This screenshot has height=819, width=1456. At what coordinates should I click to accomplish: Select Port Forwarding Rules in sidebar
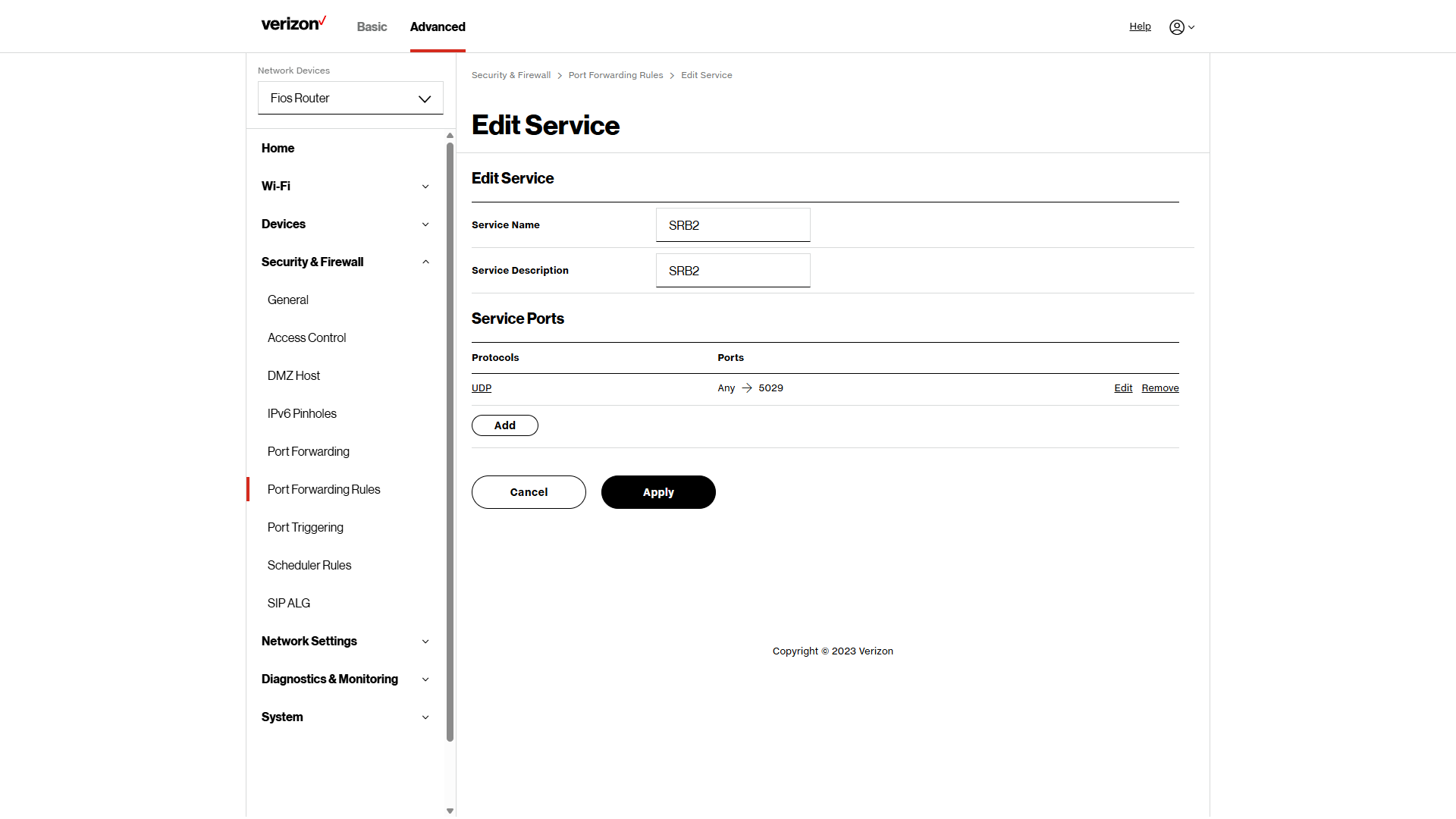pos(324,490)
